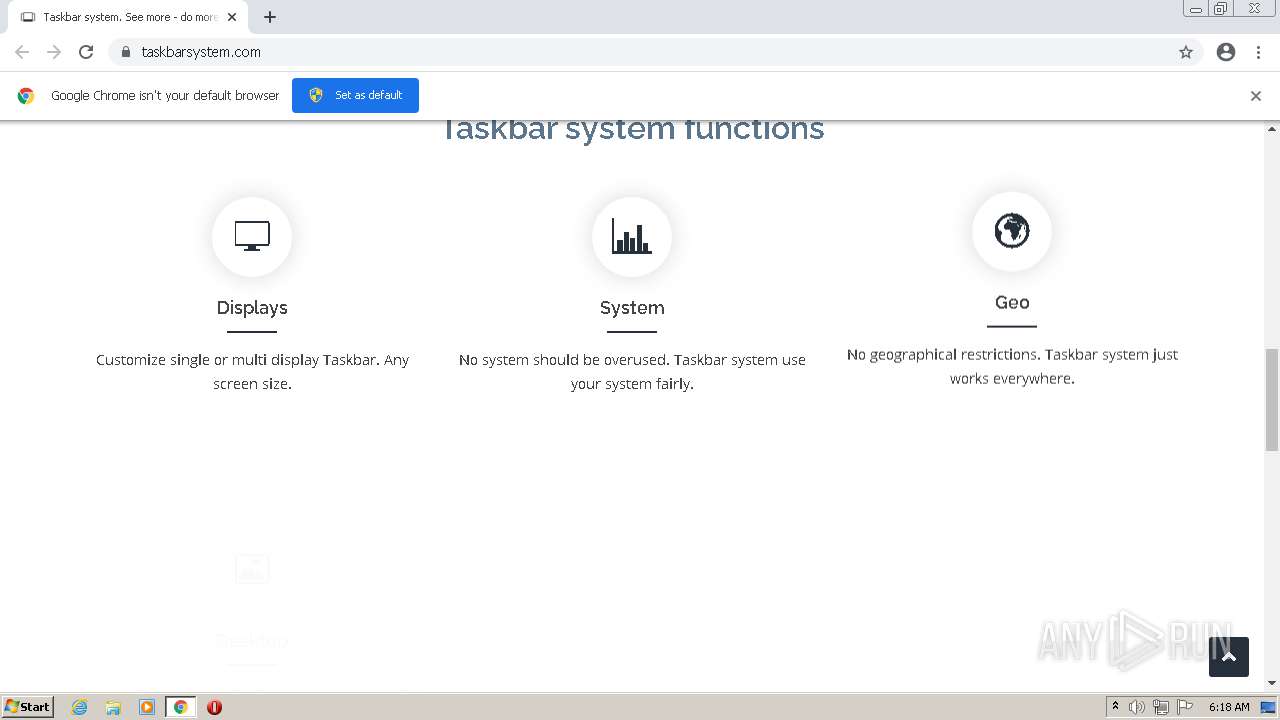
Task: Click the Geo heading
Action: click(1012, 302)
